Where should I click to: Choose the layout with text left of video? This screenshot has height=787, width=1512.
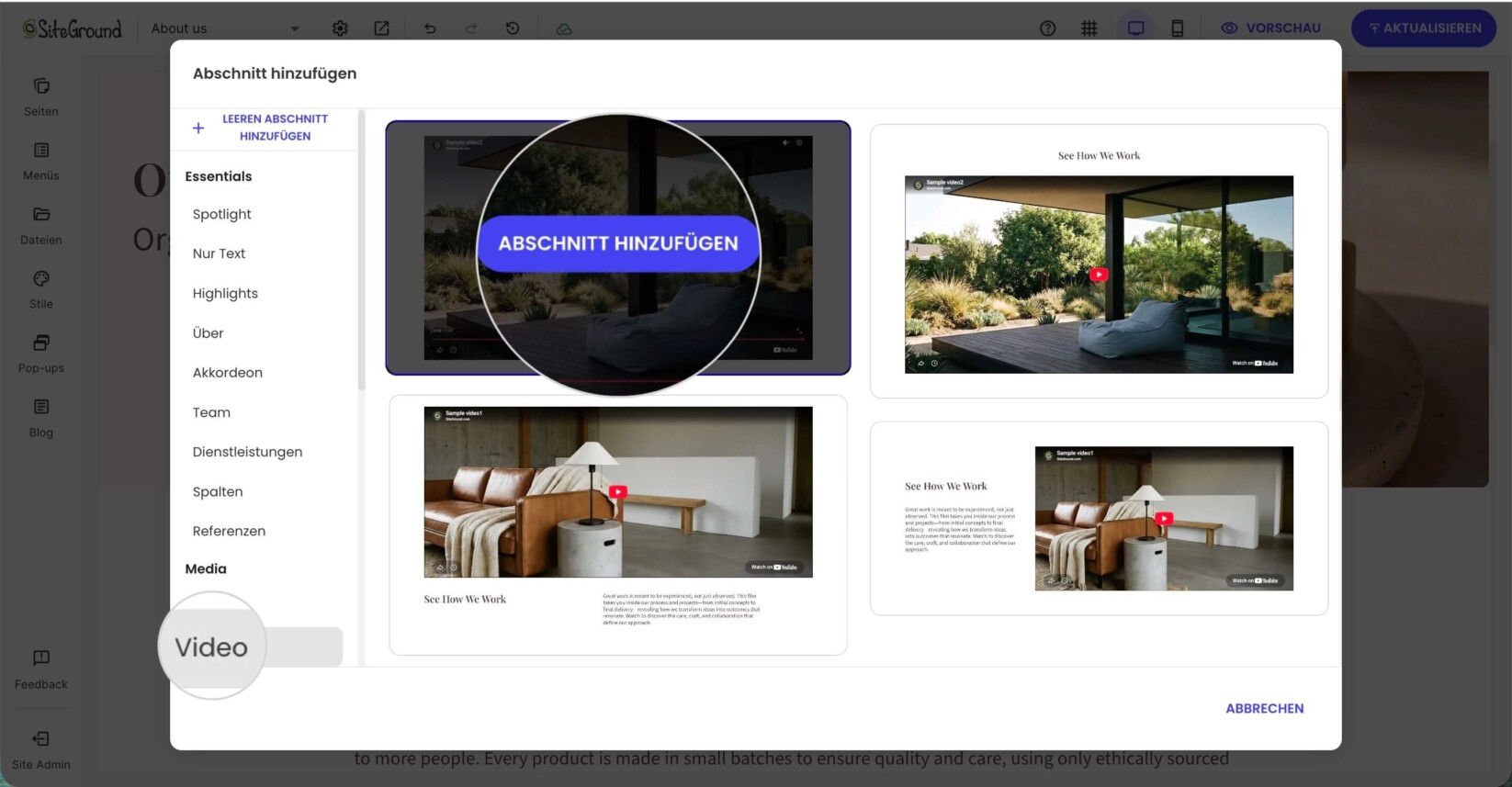pos(1099,519)
